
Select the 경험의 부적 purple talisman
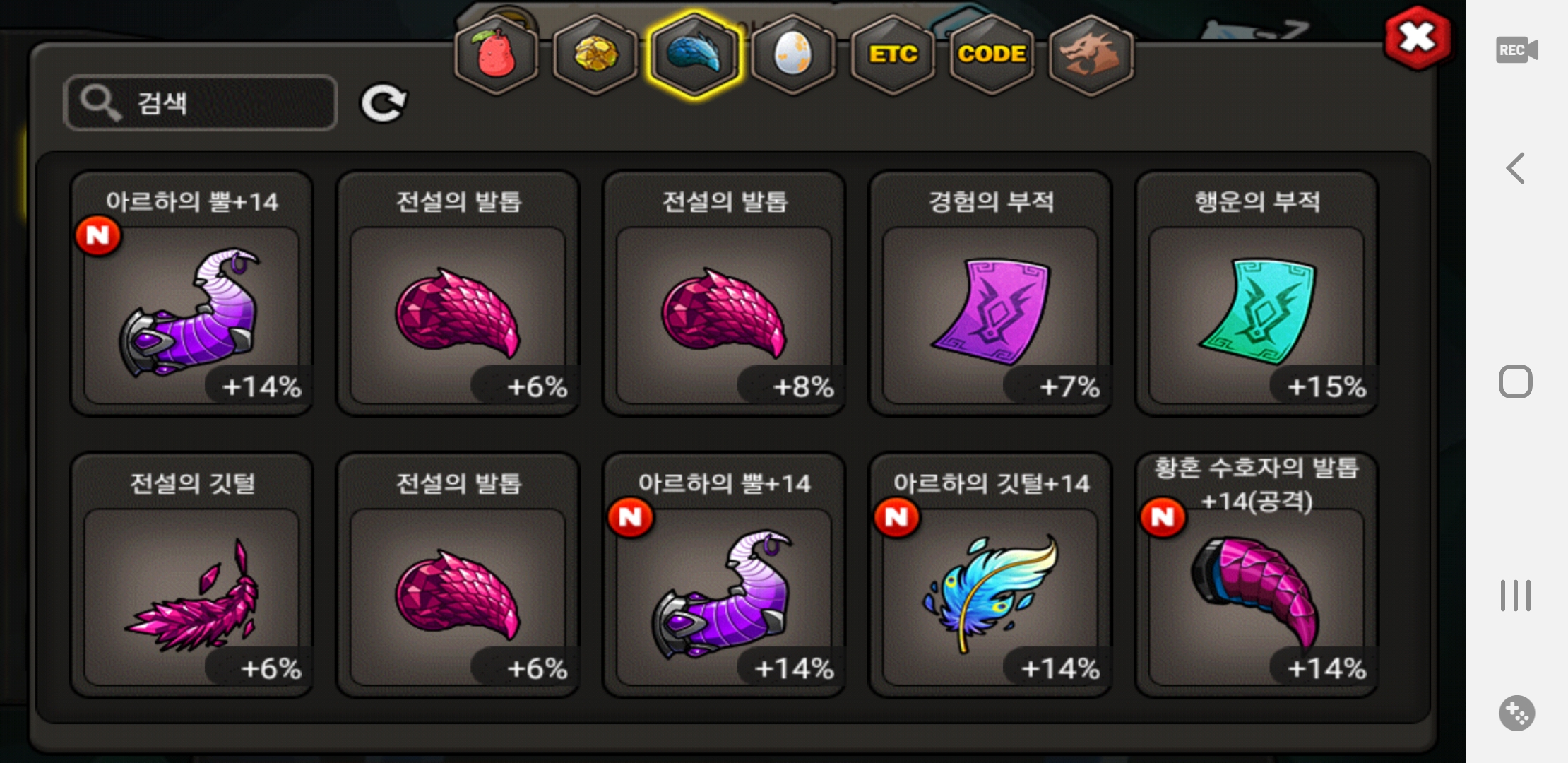[x=990, y=293]
